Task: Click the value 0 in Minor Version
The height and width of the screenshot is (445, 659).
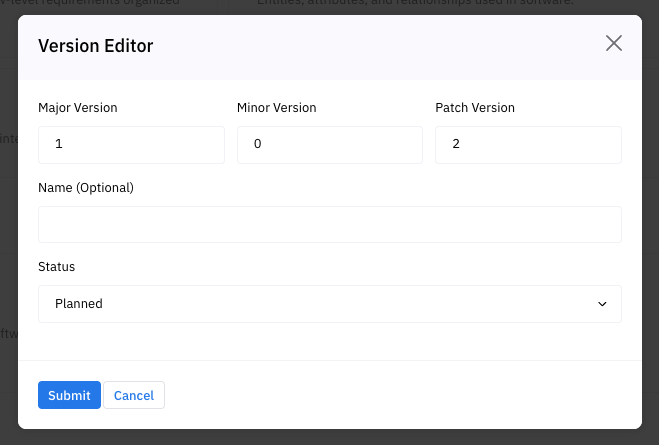Action: (258, 144)
